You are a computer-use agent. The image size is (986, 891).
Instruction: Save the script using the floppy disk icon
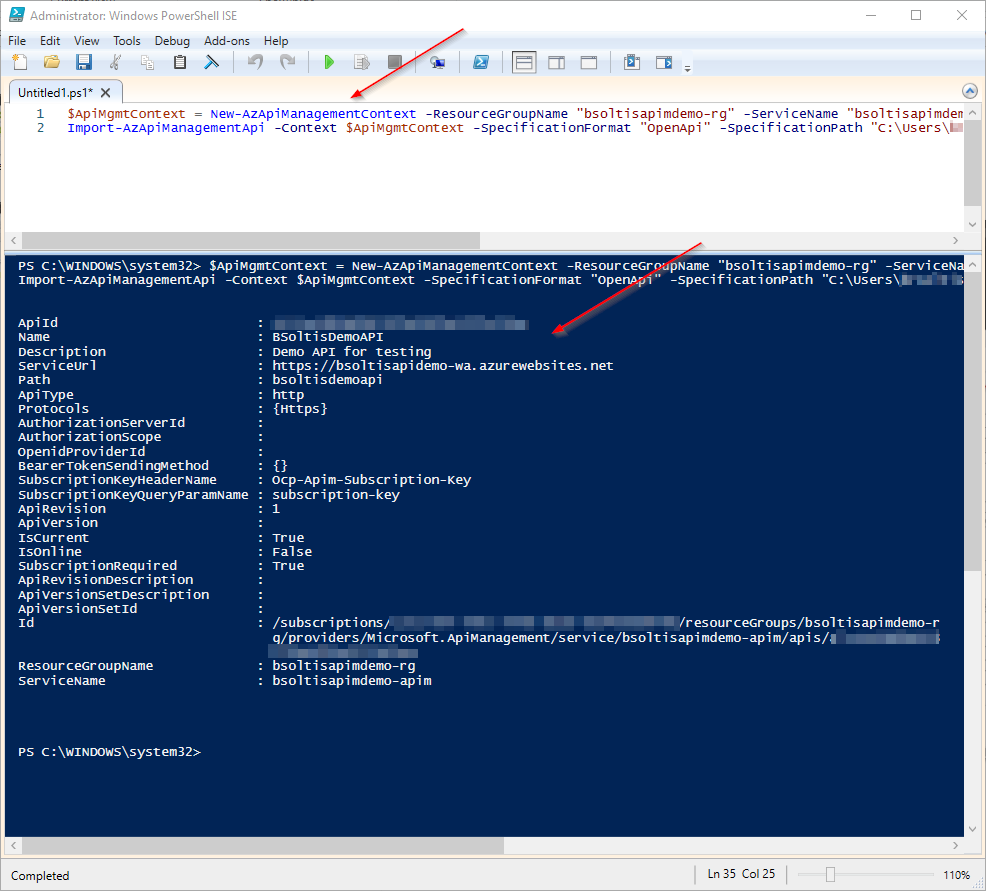(x=84, y=63)
